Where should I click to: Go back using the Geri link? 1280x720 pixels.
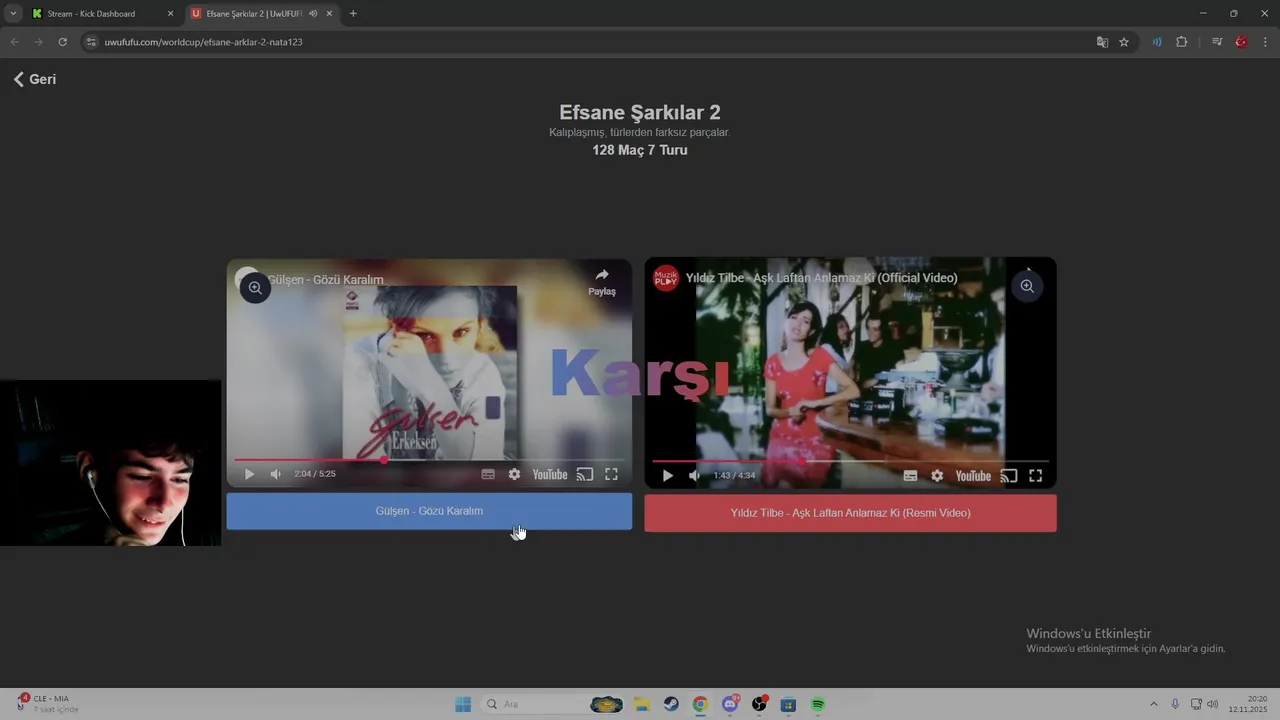click(x=34, y=79)
